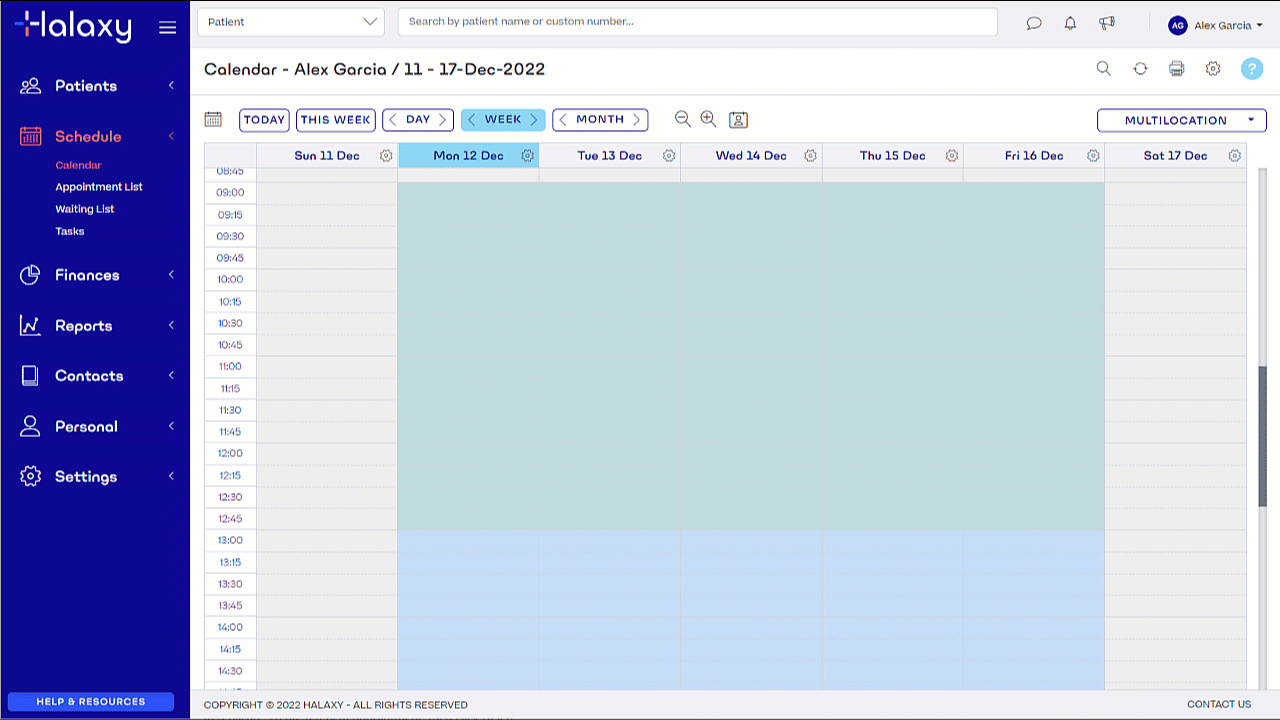Open the Help question mark icon
The height and width of the screenshot is (720, 1280).
pyautogui.click(x=1252, y=69)
